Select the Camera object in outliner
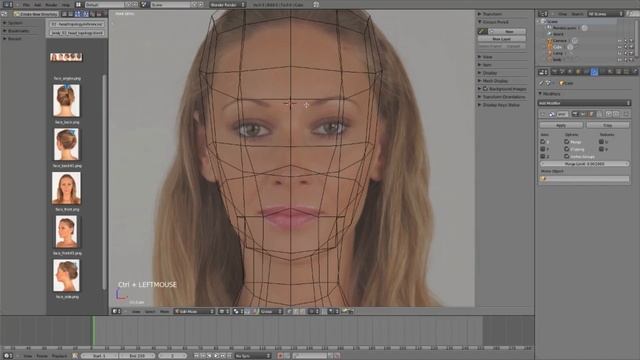 [x=560, y=40]
